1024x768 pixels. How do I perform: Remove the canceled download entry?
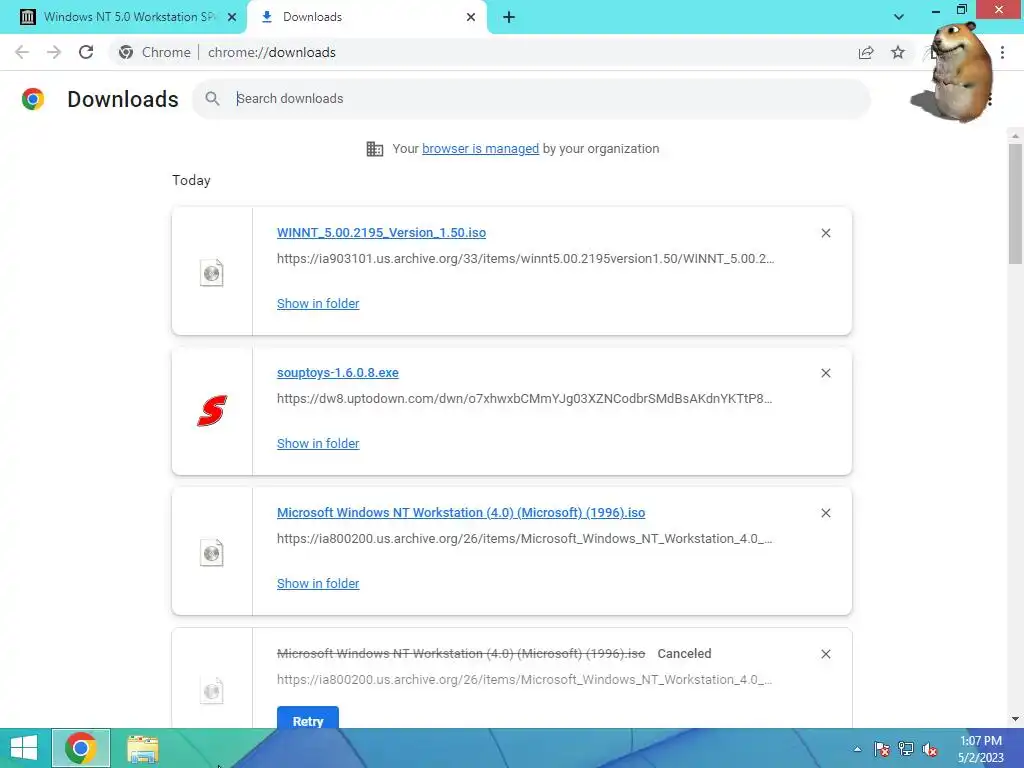tap(826, 654)
